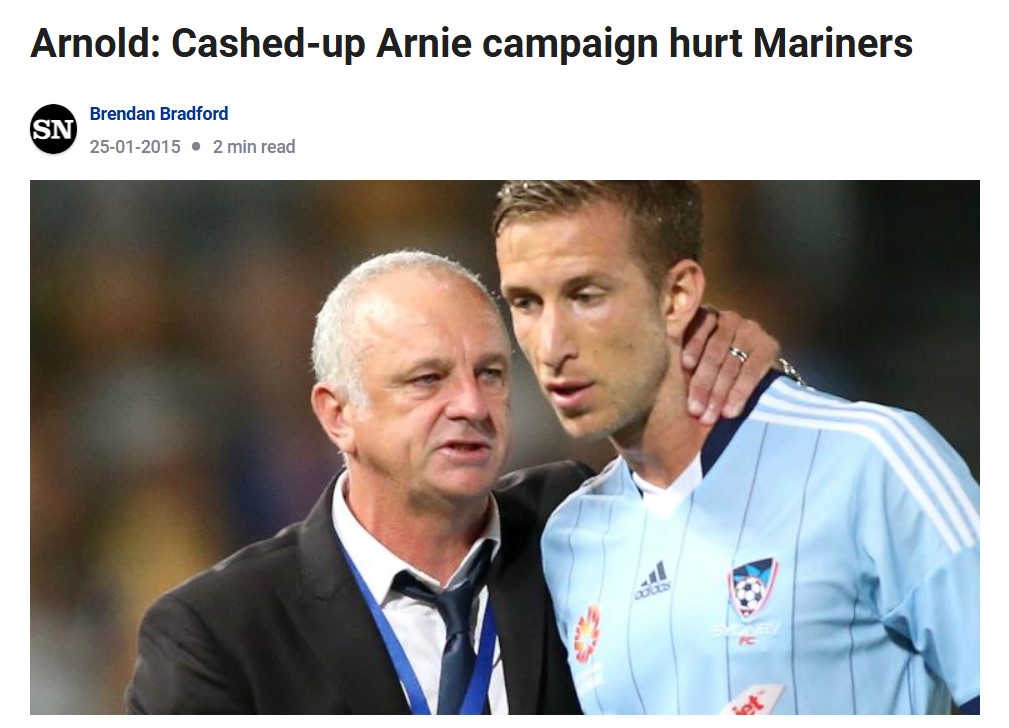Open Brendan Bradford author profile link
This screenshot has width=1009, height=728.
pos(159,114)
